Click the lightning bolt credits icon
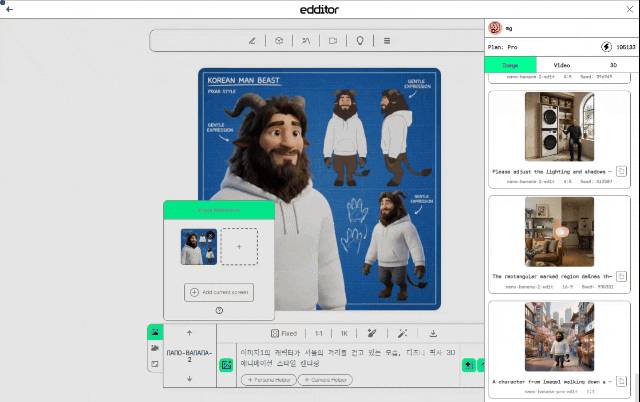Image resolution: width=640 pixels, height=402 pixels. 606,47
